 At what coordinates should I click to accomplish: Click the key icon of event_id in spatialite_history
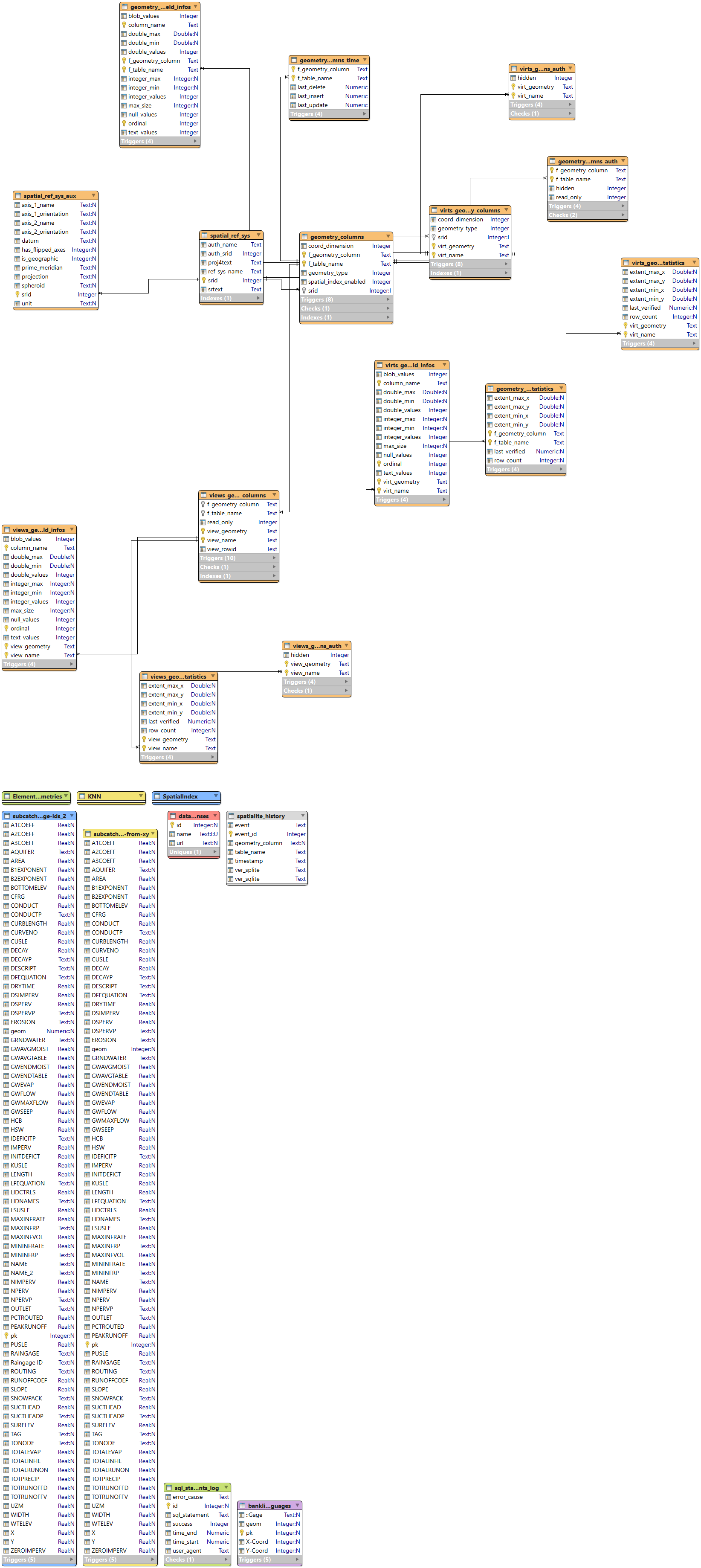tap(231, 834)
